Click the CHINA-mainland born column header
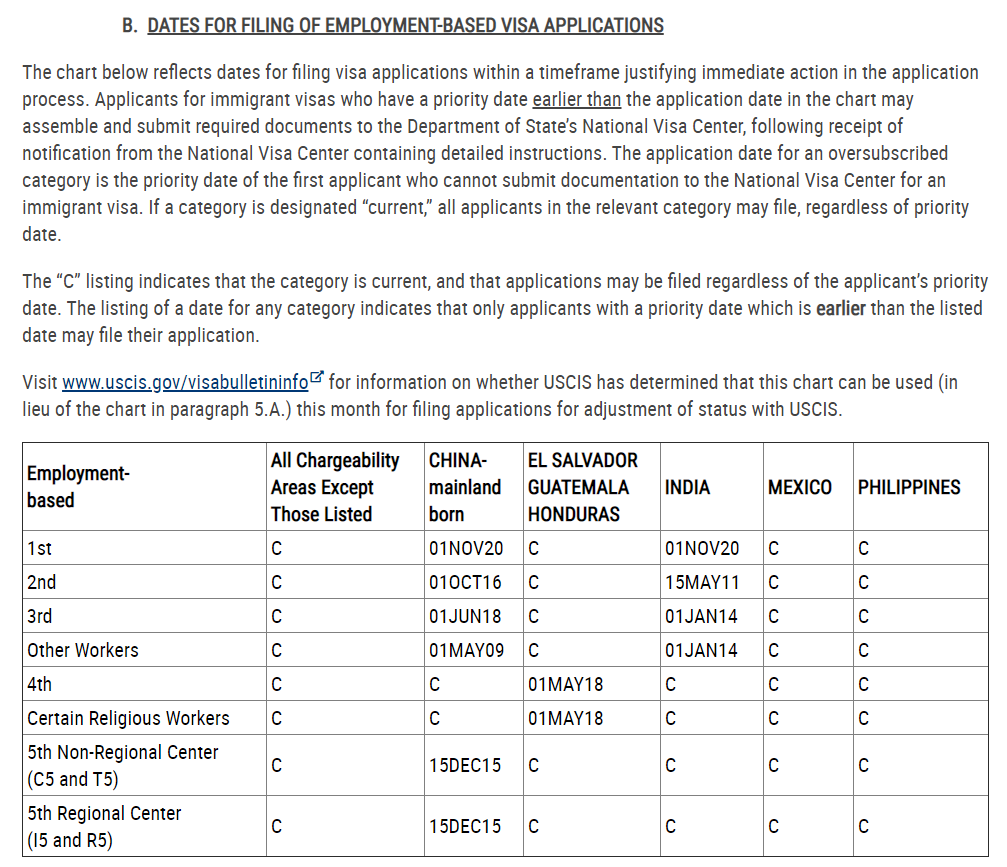The width and height of the screenshot is (1007, 867). click(465, 487)
